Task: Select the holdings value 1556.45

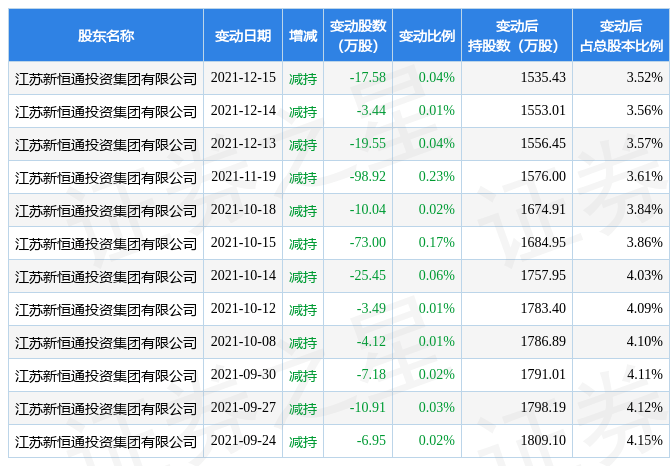Action: [543, 143]
